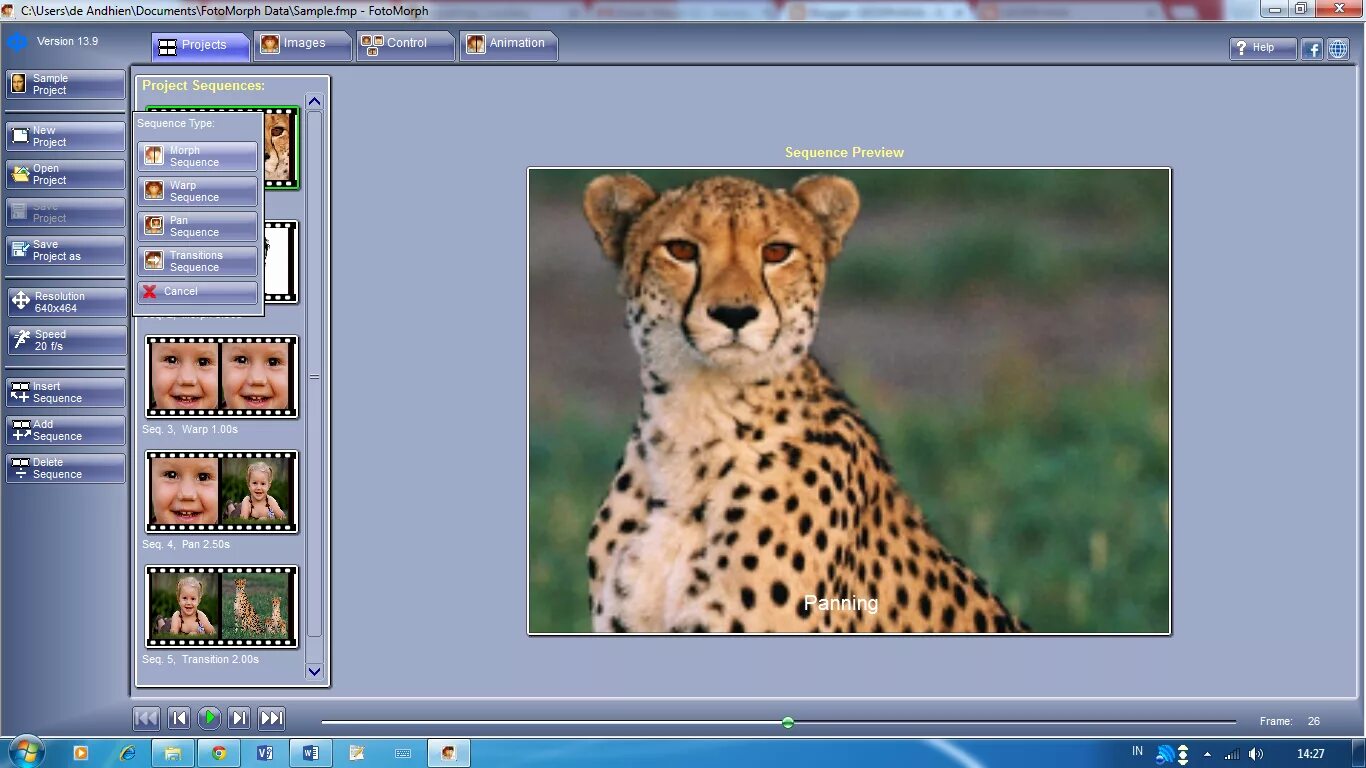Open Word from taskbar
Image resolution: width=1366 pixels, height=768 pixels.
point(310,753)
